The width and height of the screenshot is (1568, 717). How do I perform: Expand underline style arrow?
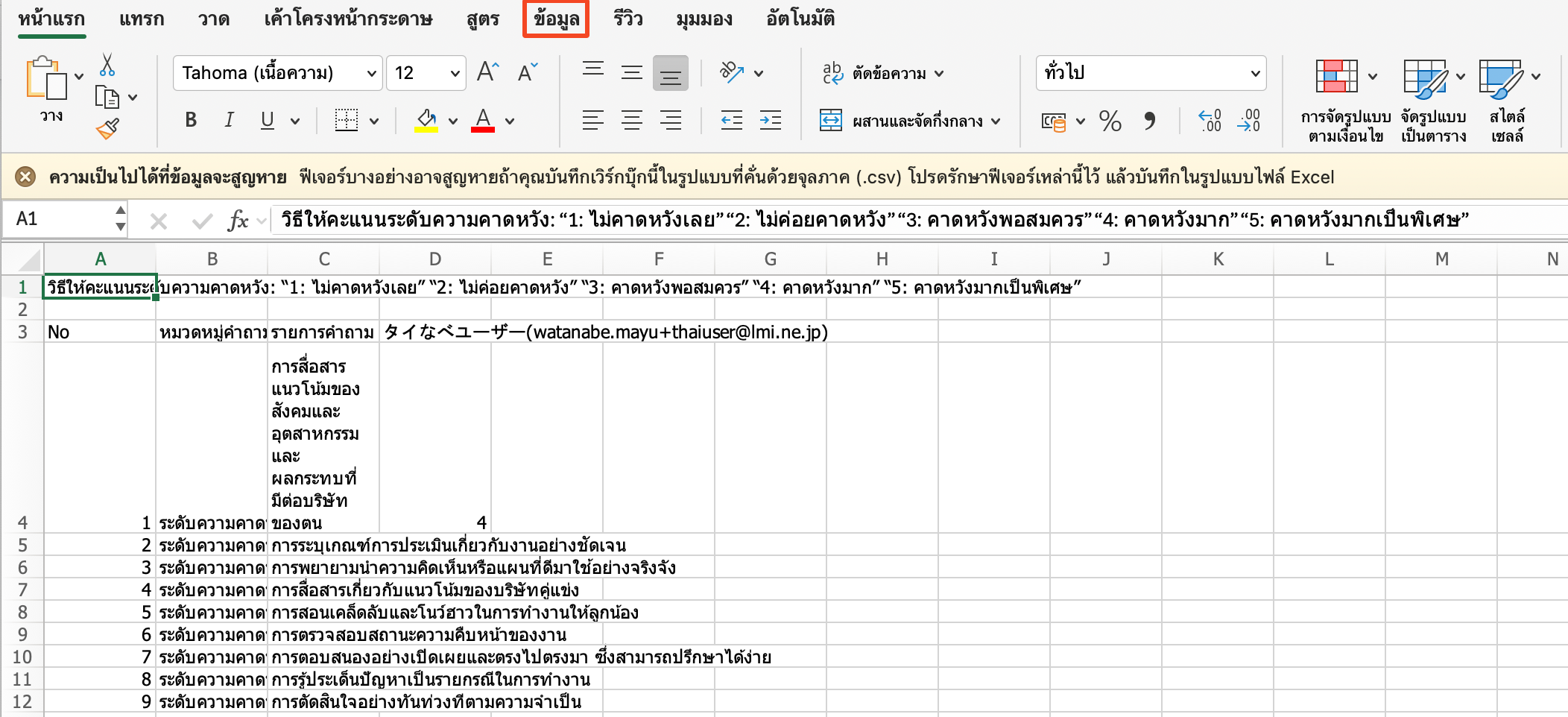click(295, 121)
